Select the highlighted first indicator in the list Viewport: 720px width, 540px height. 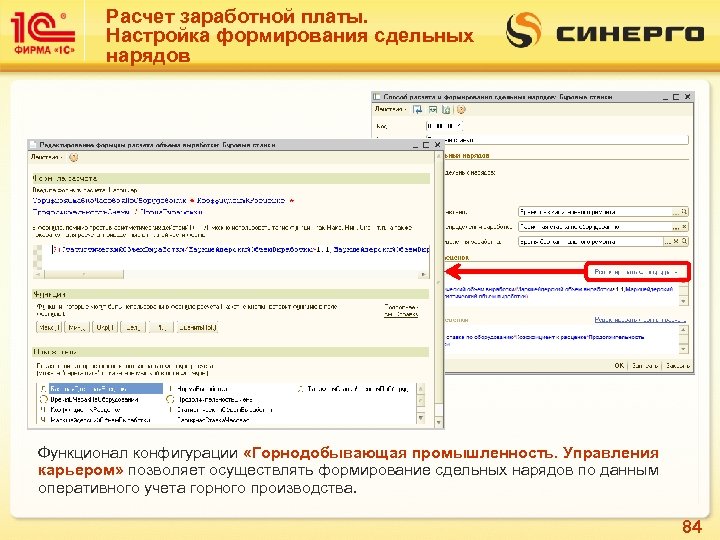pos(106,389)
